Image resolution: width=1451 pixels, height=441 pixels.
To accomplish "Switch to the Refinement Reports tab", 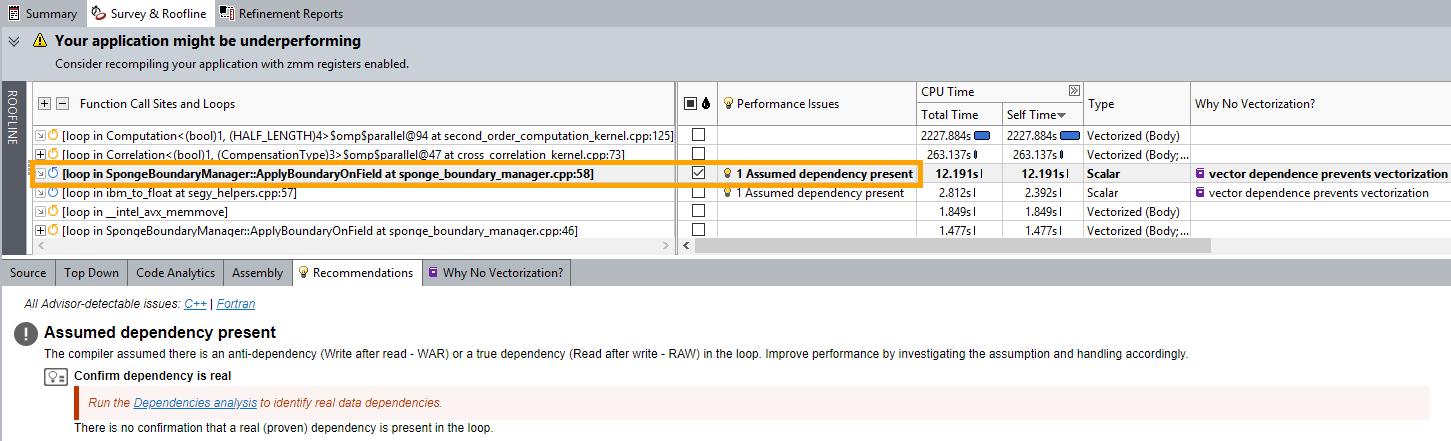I will point(281,14).
